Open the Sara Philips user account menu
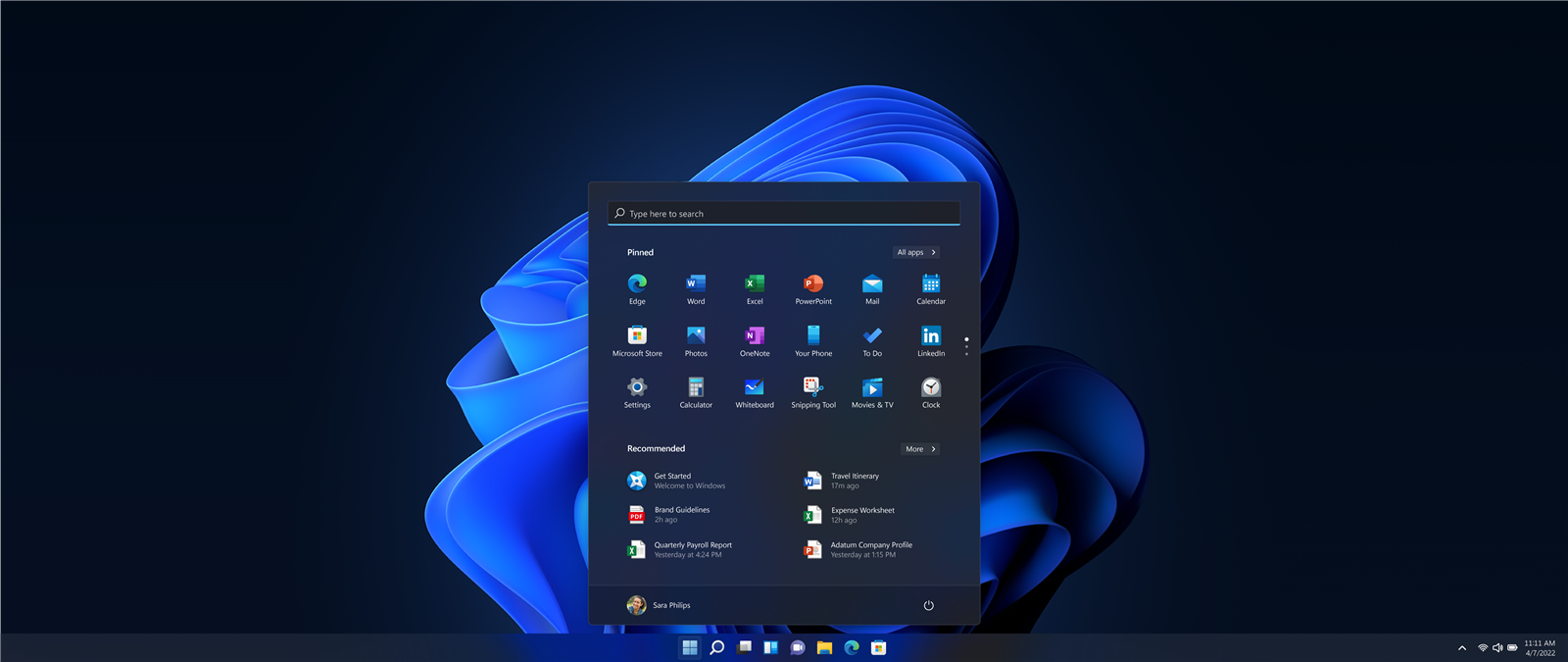Screen dimensions: 1568x662 (659, 605)
